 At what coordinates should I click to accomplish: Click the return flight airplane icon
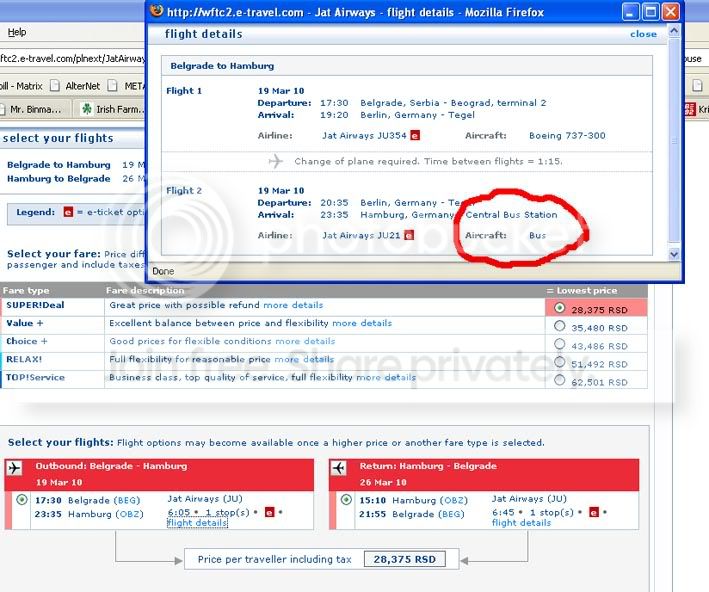coord(339,467)
